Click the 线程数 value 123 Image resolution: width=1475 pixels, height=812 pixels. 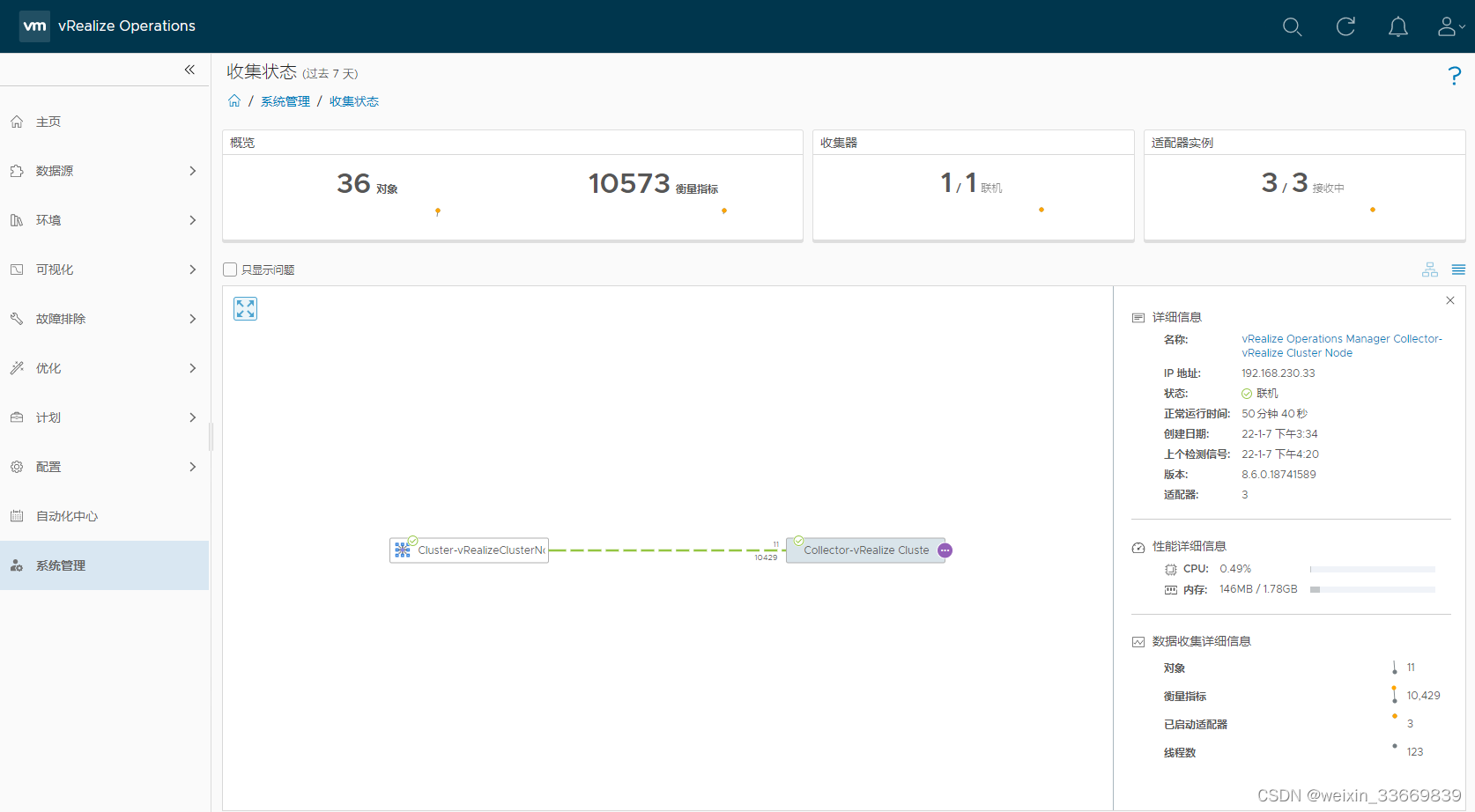click(1415, 752)
